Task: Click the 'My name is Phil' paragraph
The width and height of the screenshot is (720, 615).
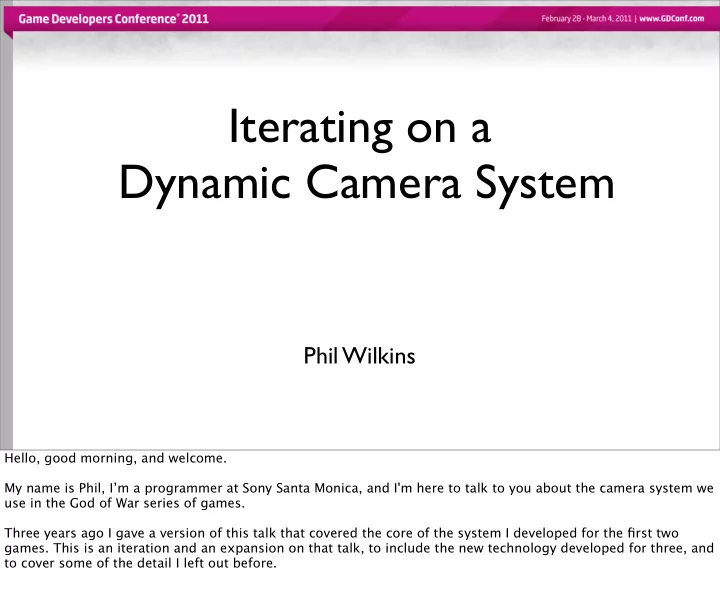Action: tap(359, 496)
